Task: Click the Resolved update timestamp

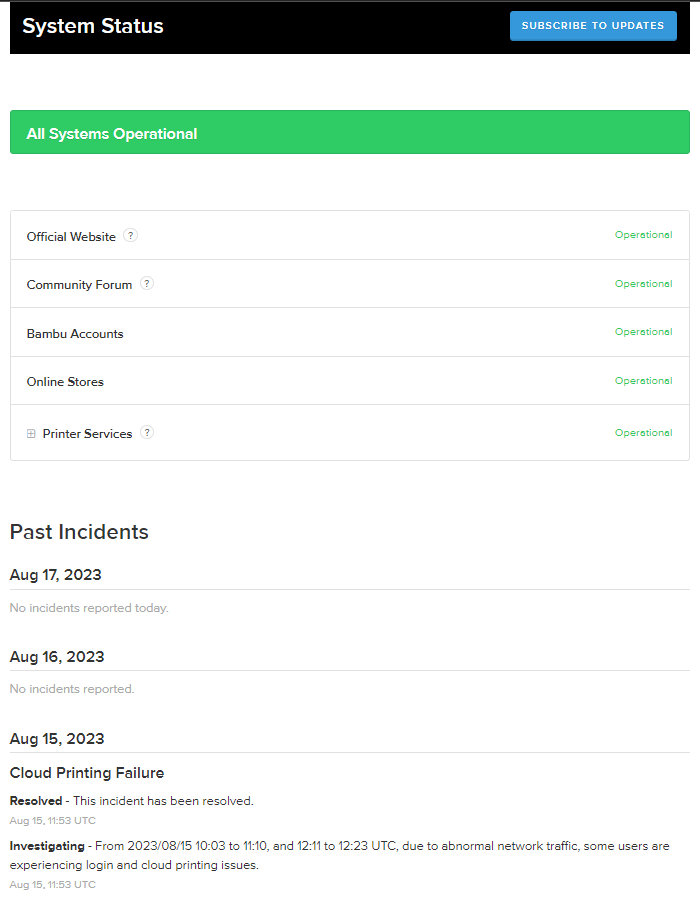Action: coord(53,820)
